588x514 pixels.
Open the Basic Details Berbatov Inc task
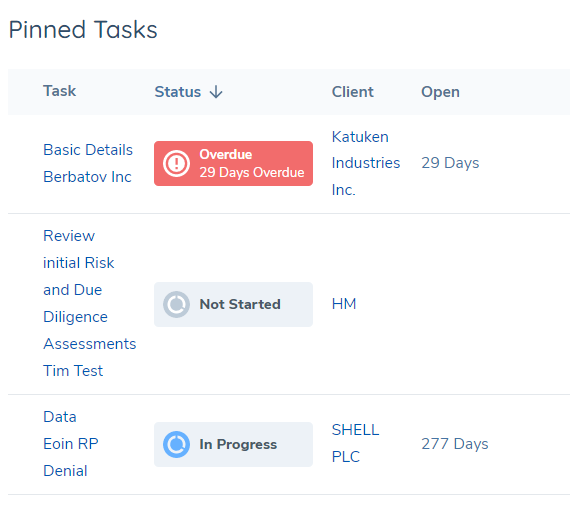[88, 163]
